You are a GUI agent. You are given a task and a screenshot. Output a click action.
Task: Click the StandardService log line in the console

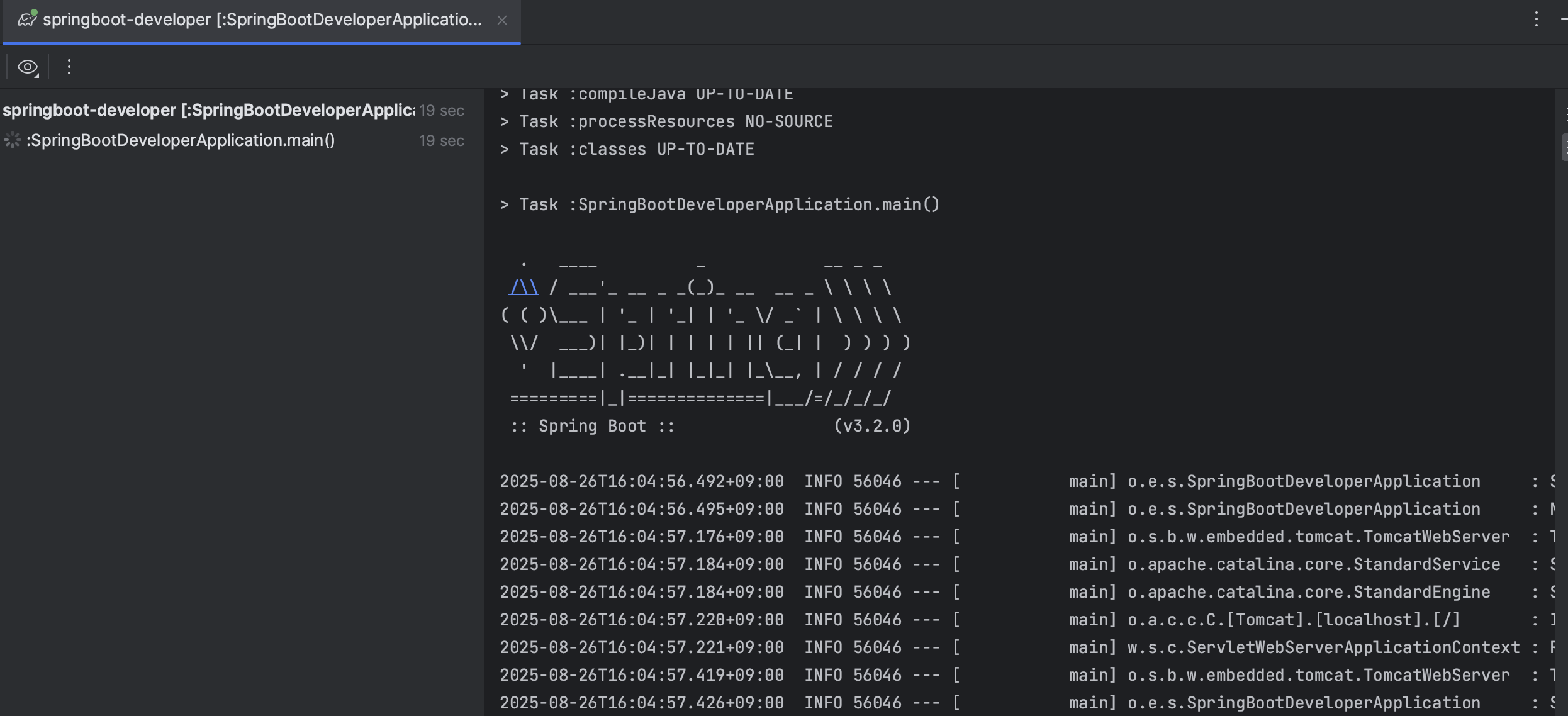1313,564
